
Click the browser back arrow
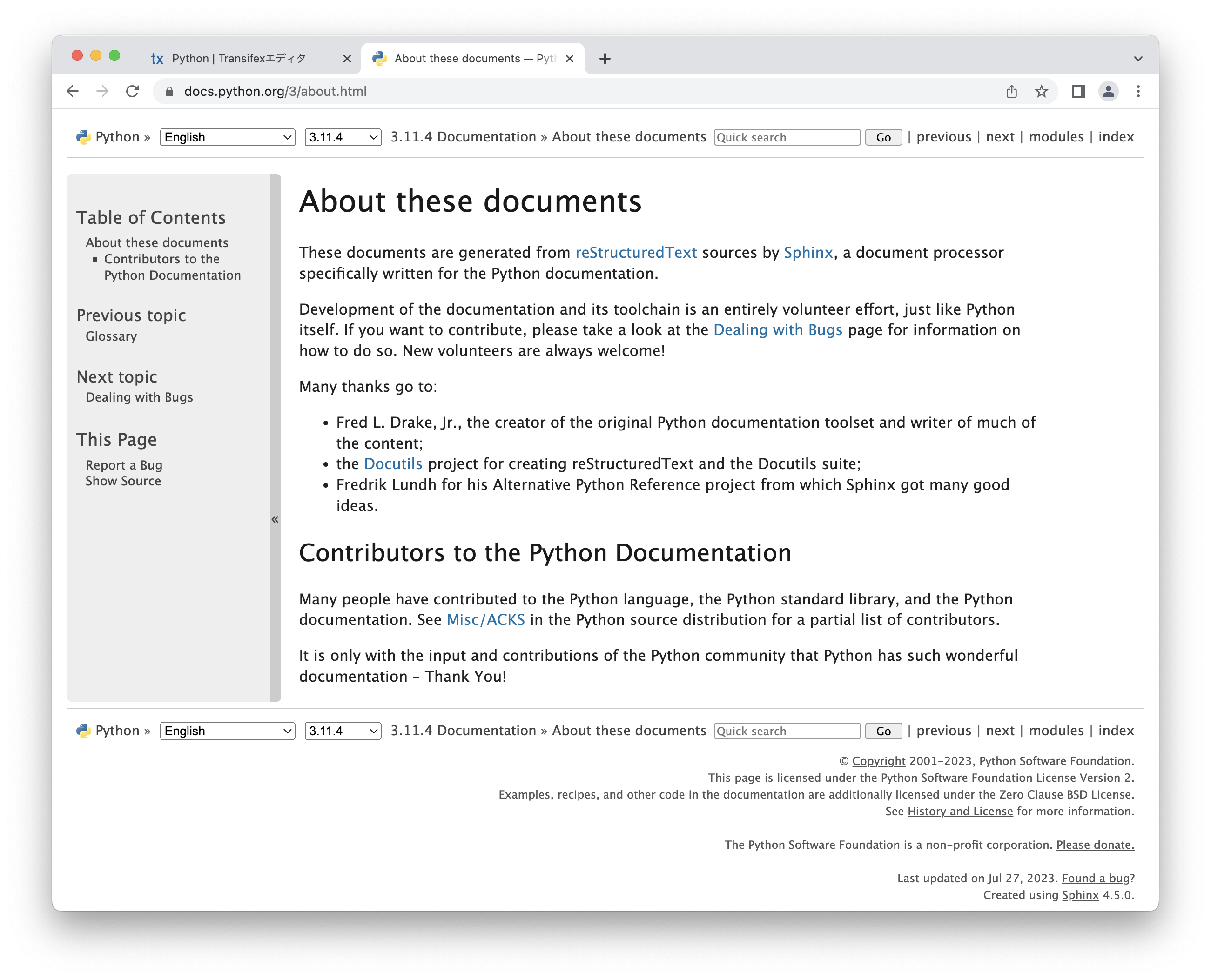click(x=72, y=92)
